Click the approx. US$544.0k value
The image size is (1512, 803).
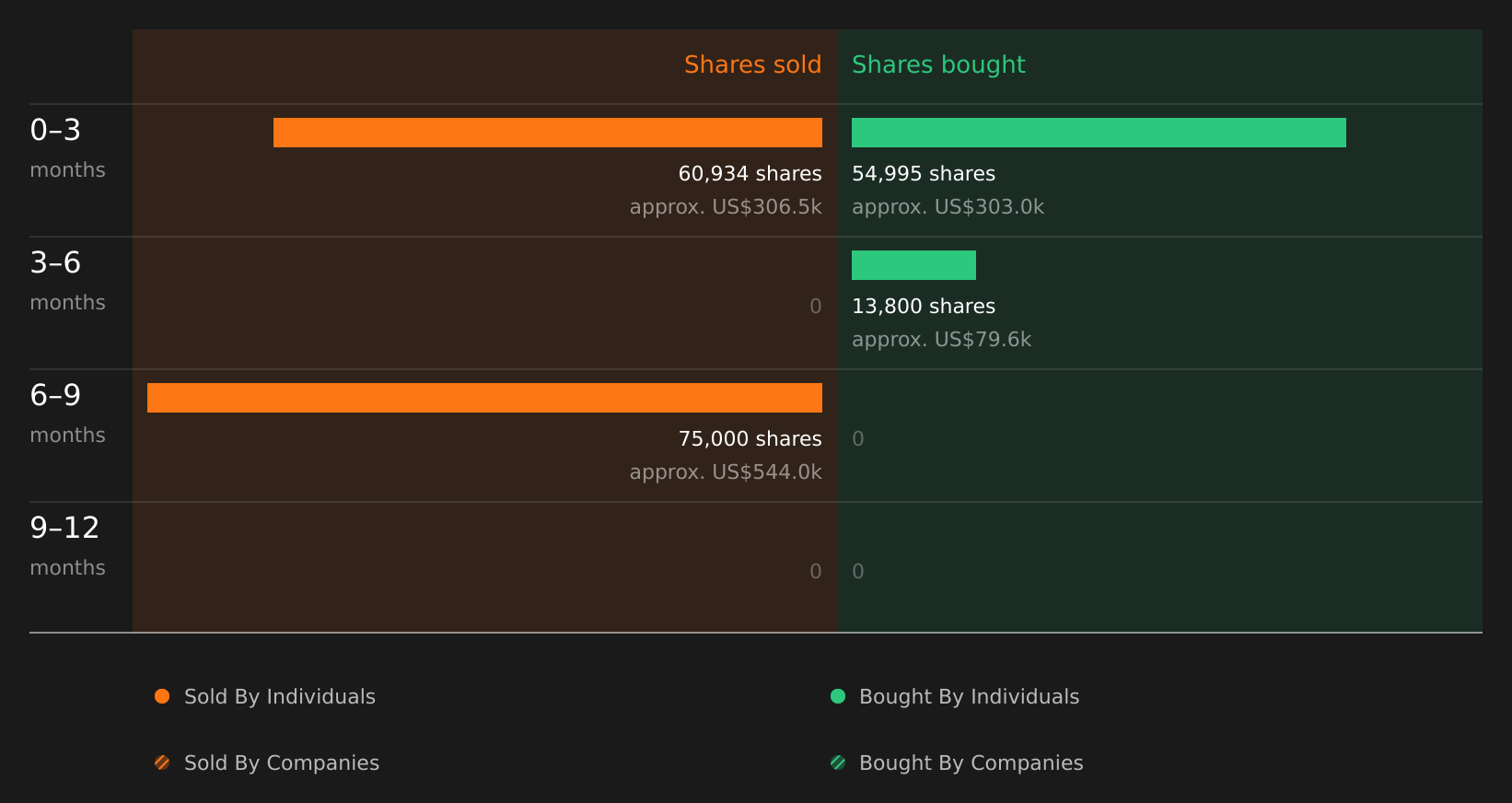(726, 472)
